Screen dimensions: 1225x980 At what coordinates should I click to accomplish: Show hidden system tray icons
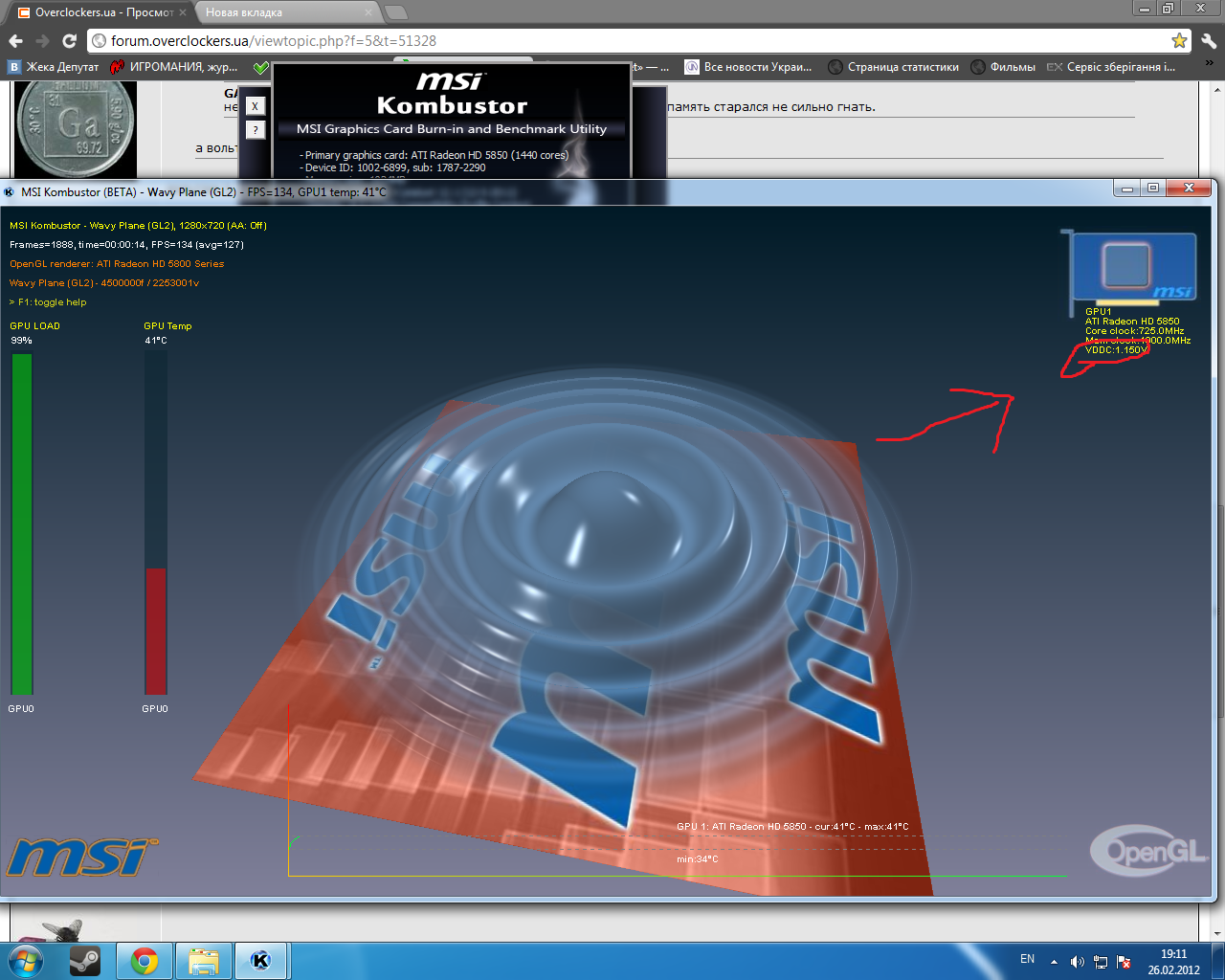pyautogui.click(x=1054, y=962)
